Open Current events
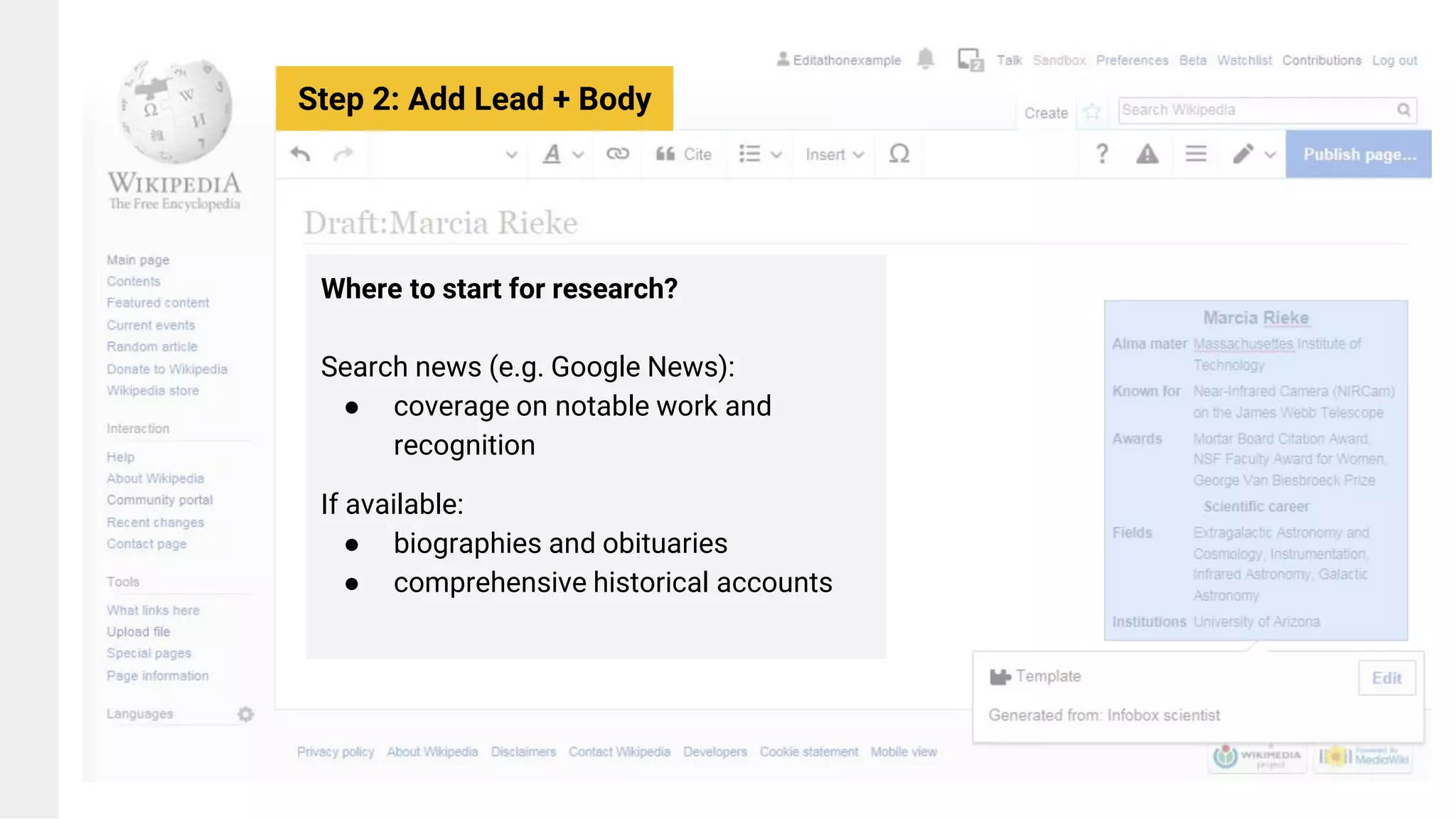The width and height of the screenshot is (1456, 819). [151, 326]
